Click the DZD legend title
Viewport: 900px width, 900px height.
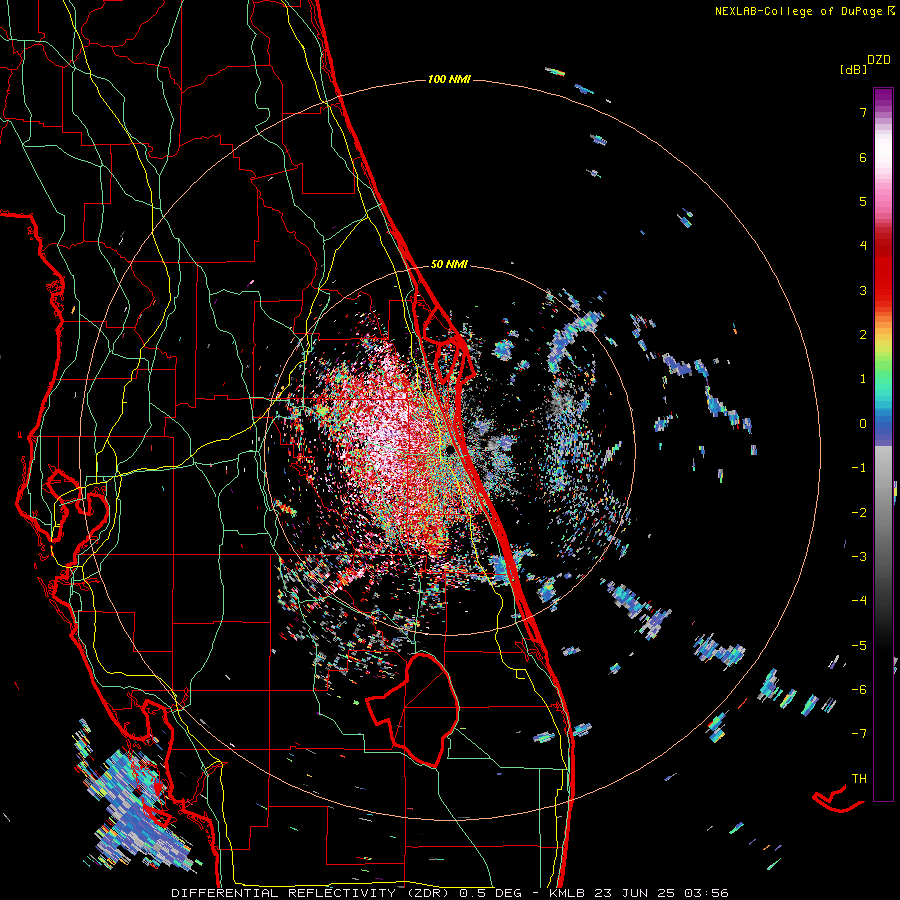[879, 60]
